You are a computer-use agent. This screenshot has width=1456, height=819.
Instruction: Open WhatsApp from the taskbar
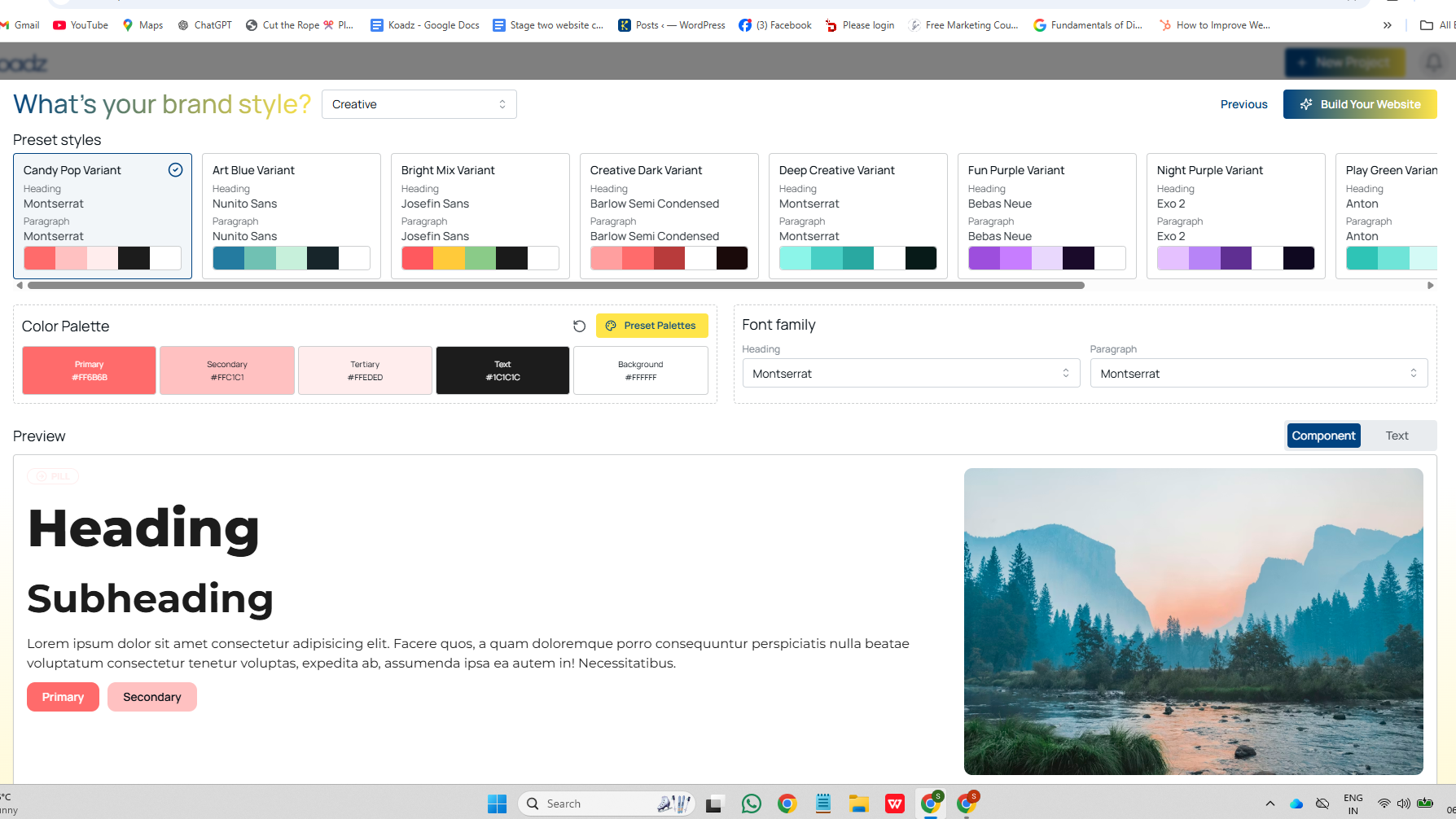[x=751, y=804]
